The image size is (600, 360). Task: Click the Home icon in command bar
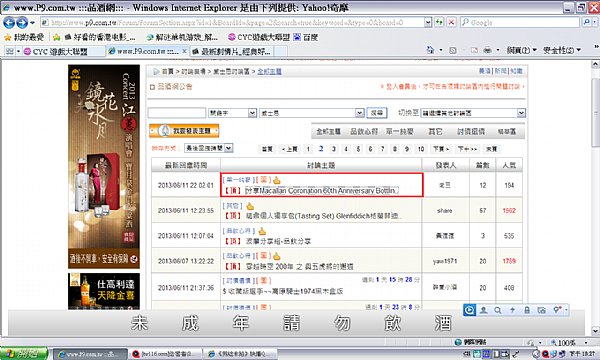tap(430, 50)
